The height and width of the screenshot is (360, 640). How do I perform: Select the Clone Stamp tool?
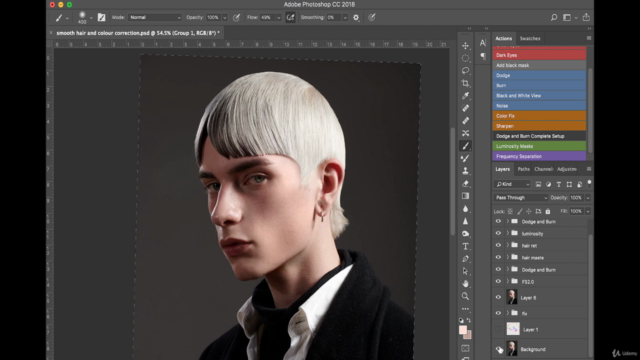pos(465,171)
